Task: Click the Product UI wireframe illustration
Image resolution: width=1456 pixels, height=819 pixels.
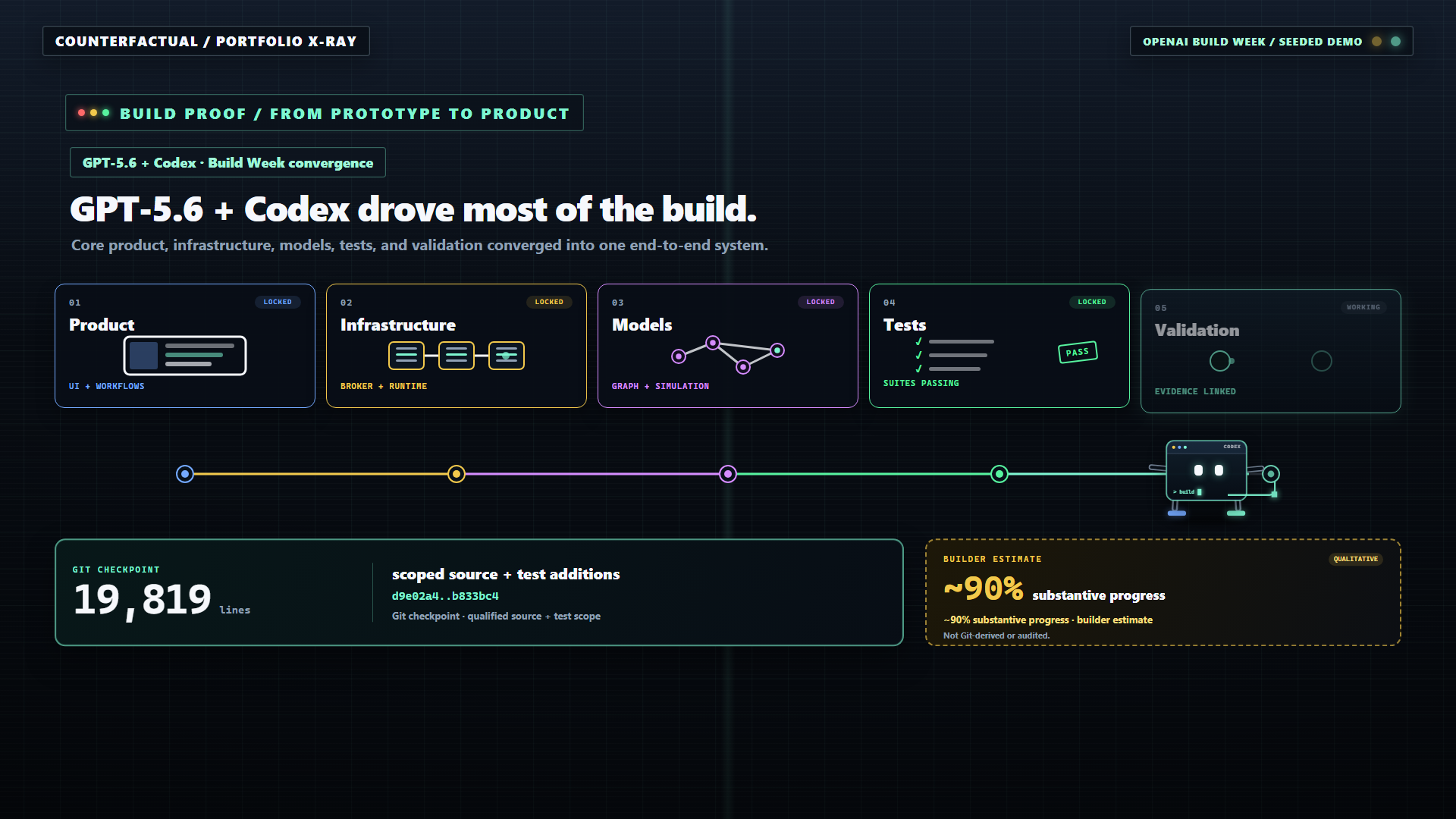Action: click(185, 355)
